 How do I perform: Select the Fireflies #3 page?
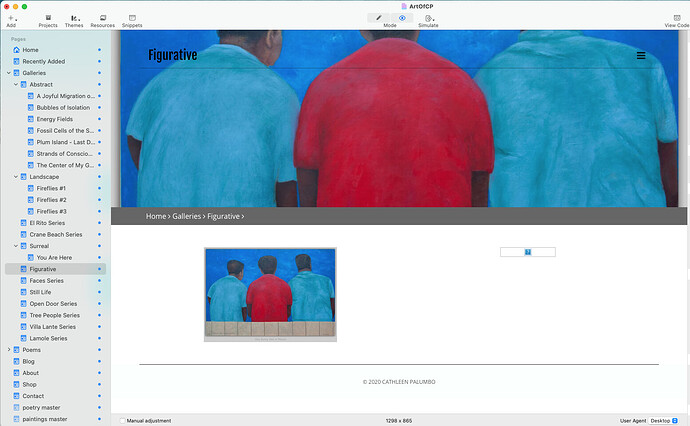click(x=51, y=211)
